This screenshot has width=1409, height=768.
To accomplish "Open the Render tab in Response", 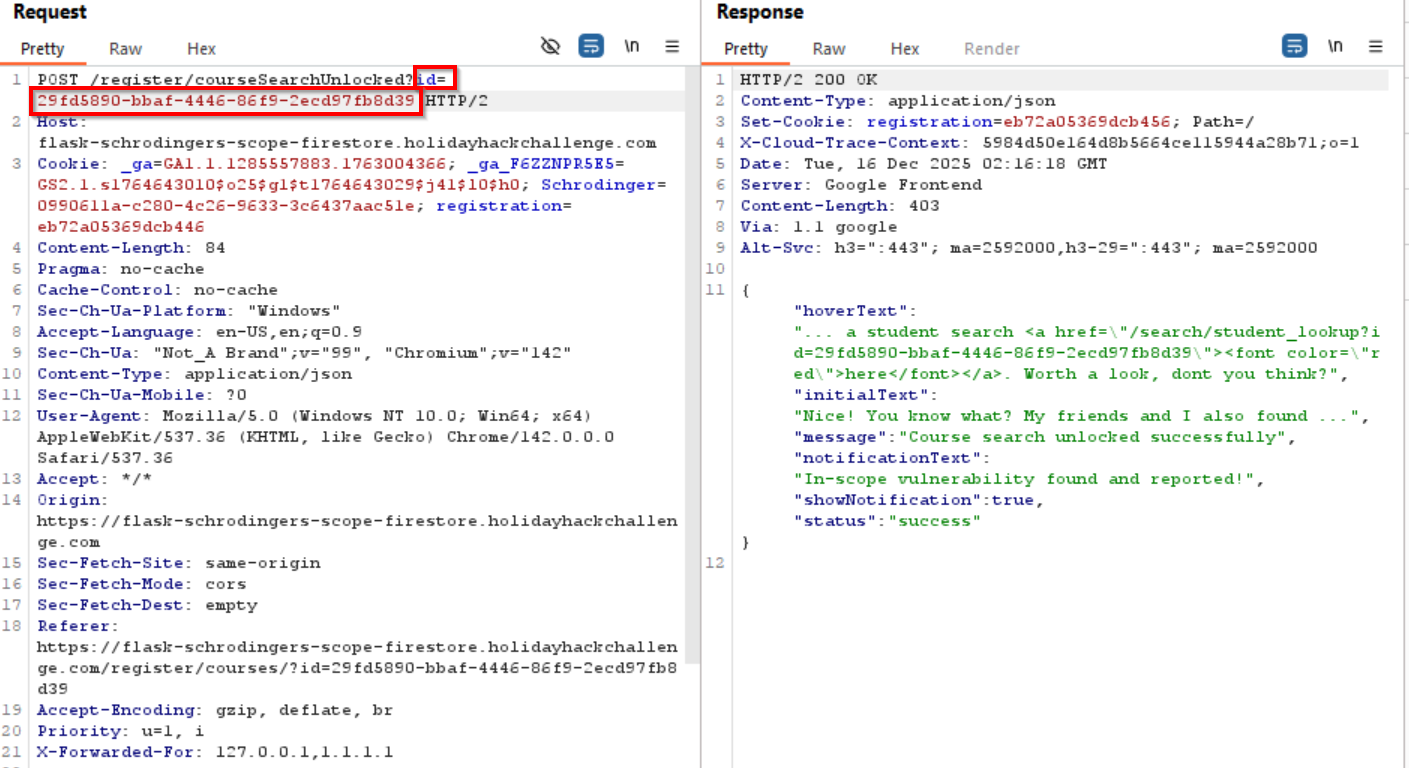I will [x=991, y=49].
